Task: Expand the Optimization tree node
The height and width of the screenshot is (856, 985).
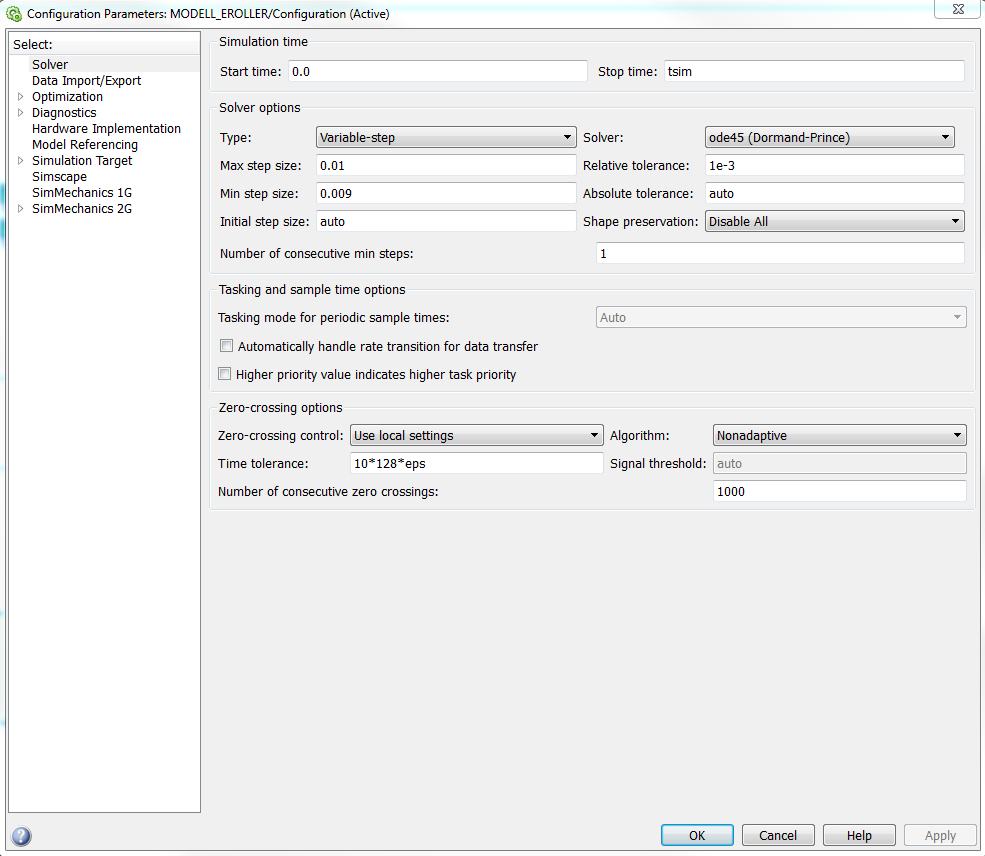Action: pos(21,97)
